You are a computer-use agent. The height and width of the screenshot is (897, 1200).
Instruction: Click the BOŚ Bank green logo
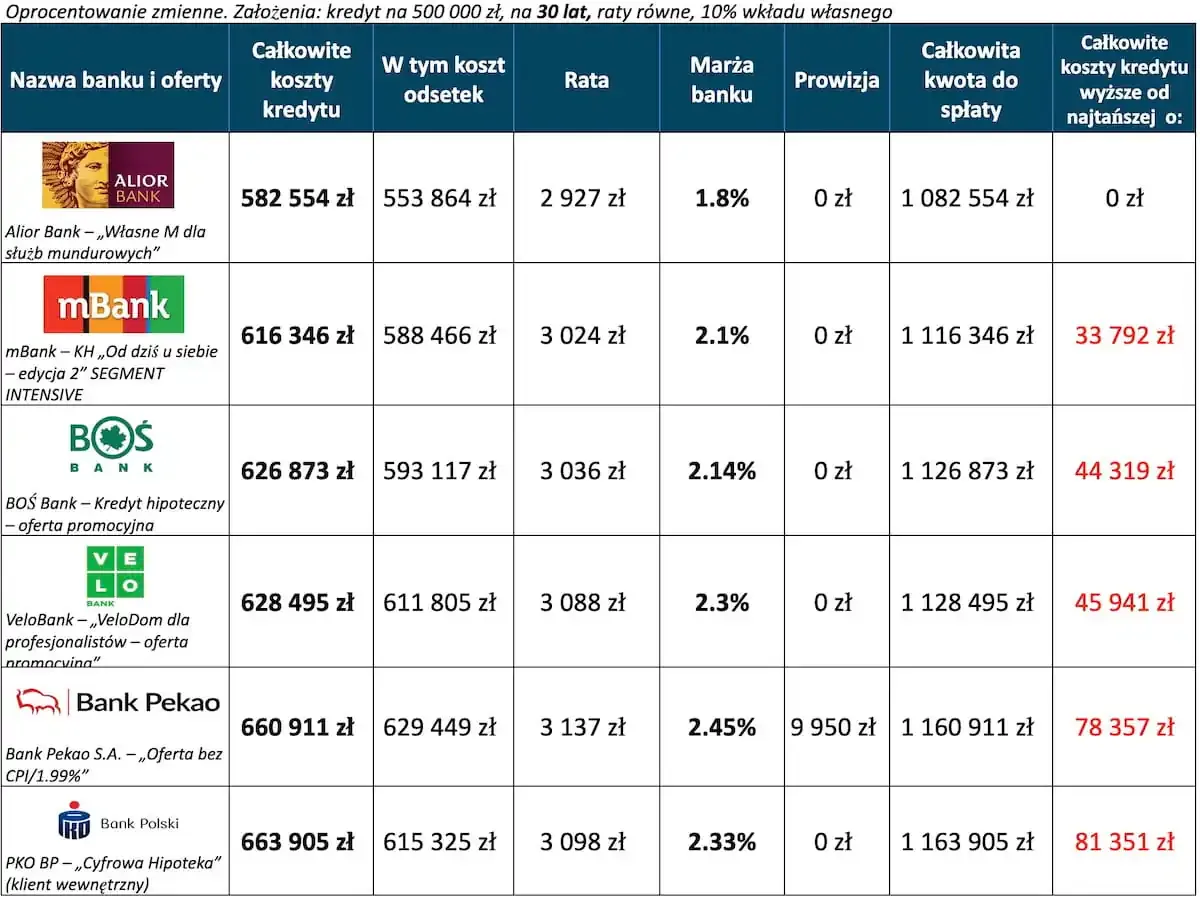click(x=112, y=447)
